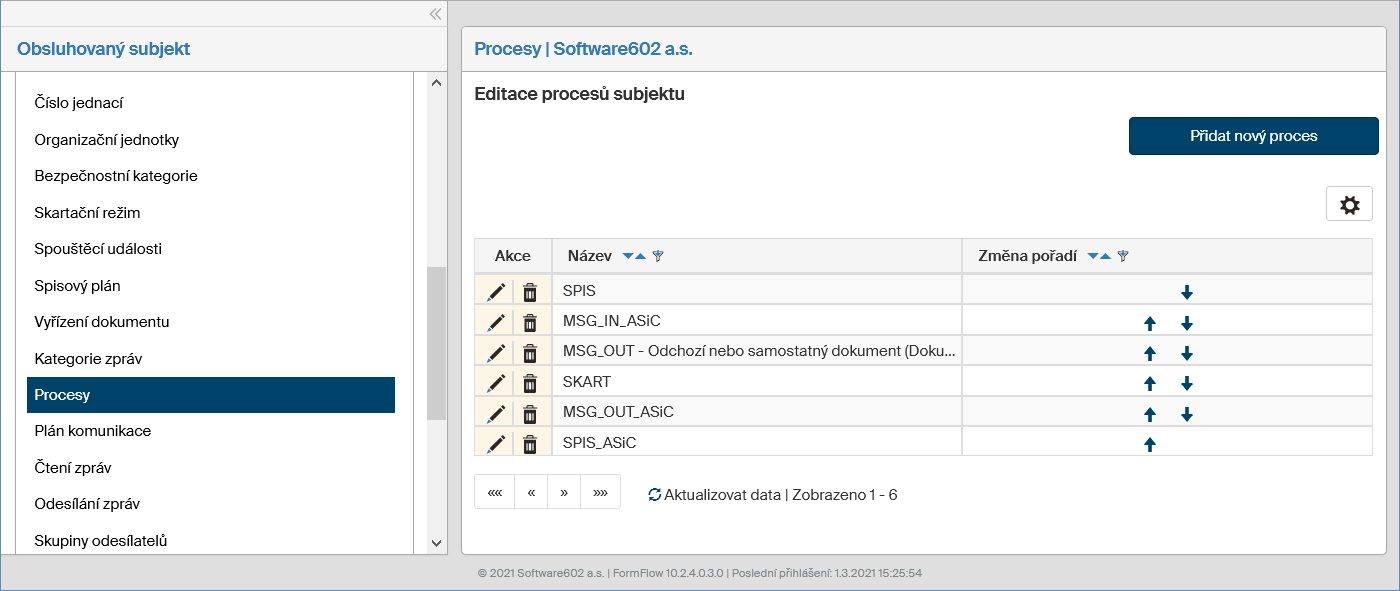Open table settings gear
Image resolution: width=1400 pixels, height=591 pixels.
click(x=1349, y=205)
